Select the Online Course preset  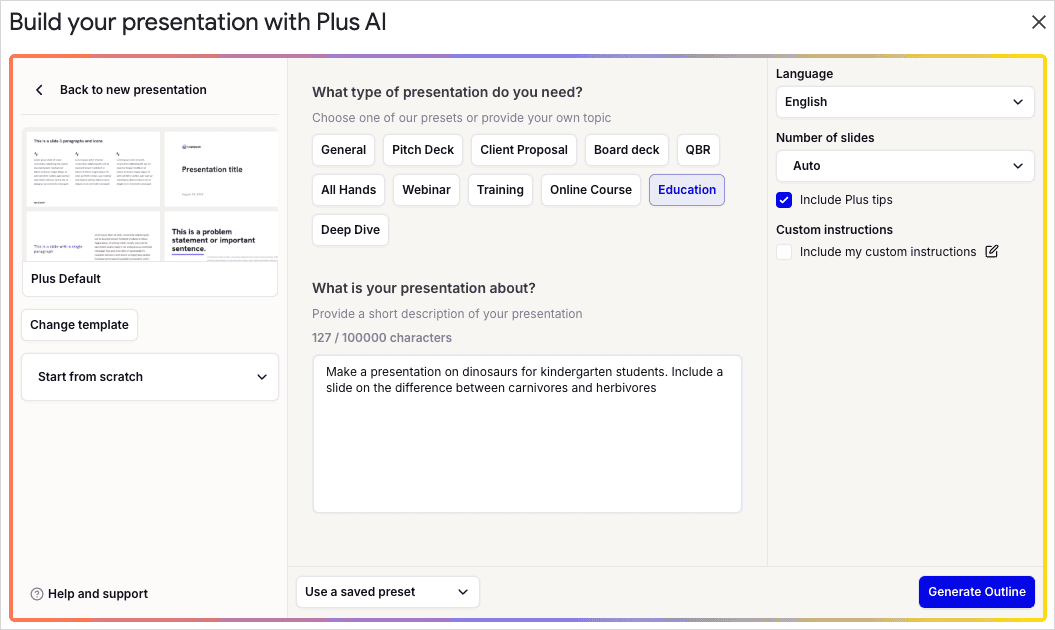pos(591,190)
